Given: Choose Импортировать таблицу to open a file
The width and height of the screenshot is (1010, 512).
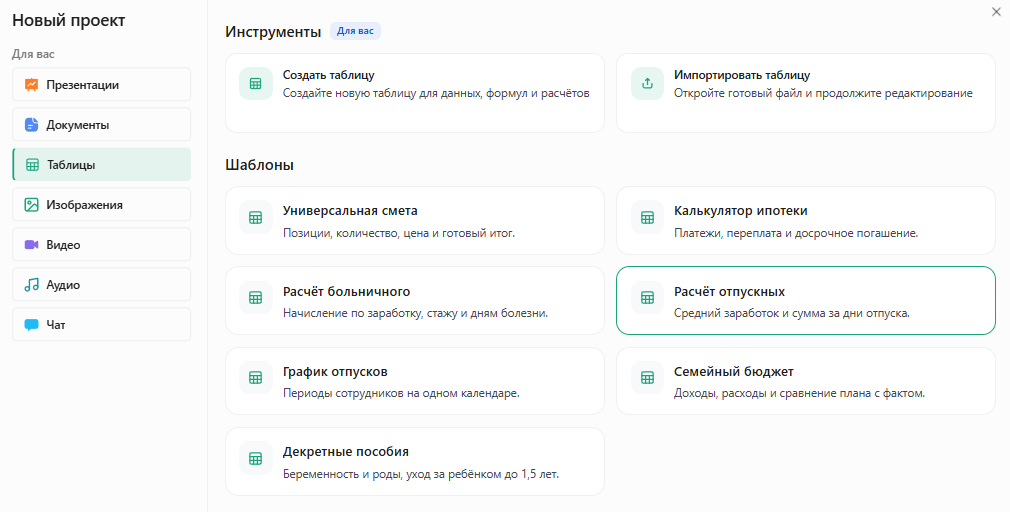Looking at the screenshot, I should [x=806, y=93].
